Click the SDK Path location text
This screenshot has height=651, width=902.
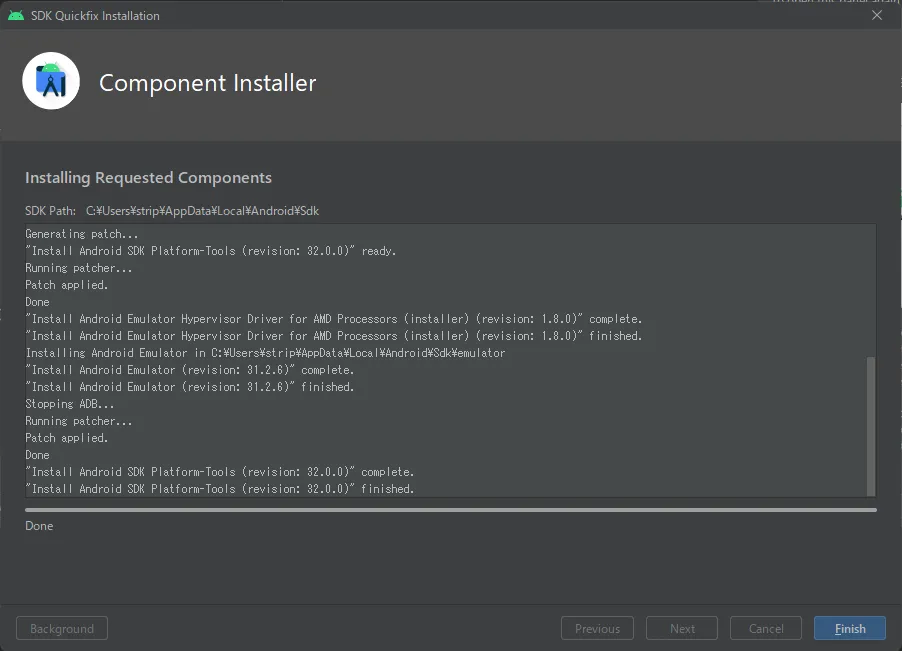click(202, 211)
